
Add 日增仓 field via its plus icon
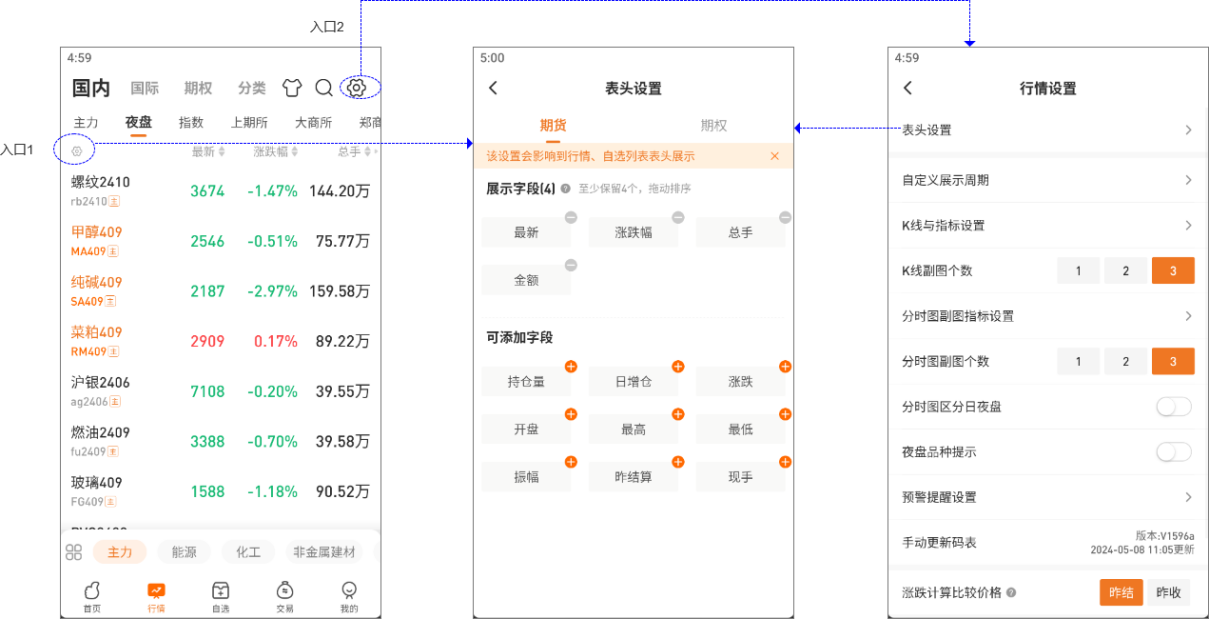pyautogui.click(x=678, y=367)
